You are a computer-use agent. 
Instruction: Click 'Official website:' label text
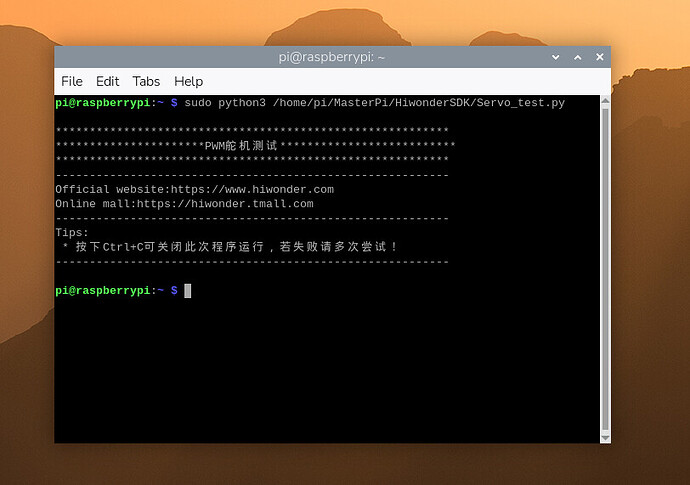tap(113, 190)
